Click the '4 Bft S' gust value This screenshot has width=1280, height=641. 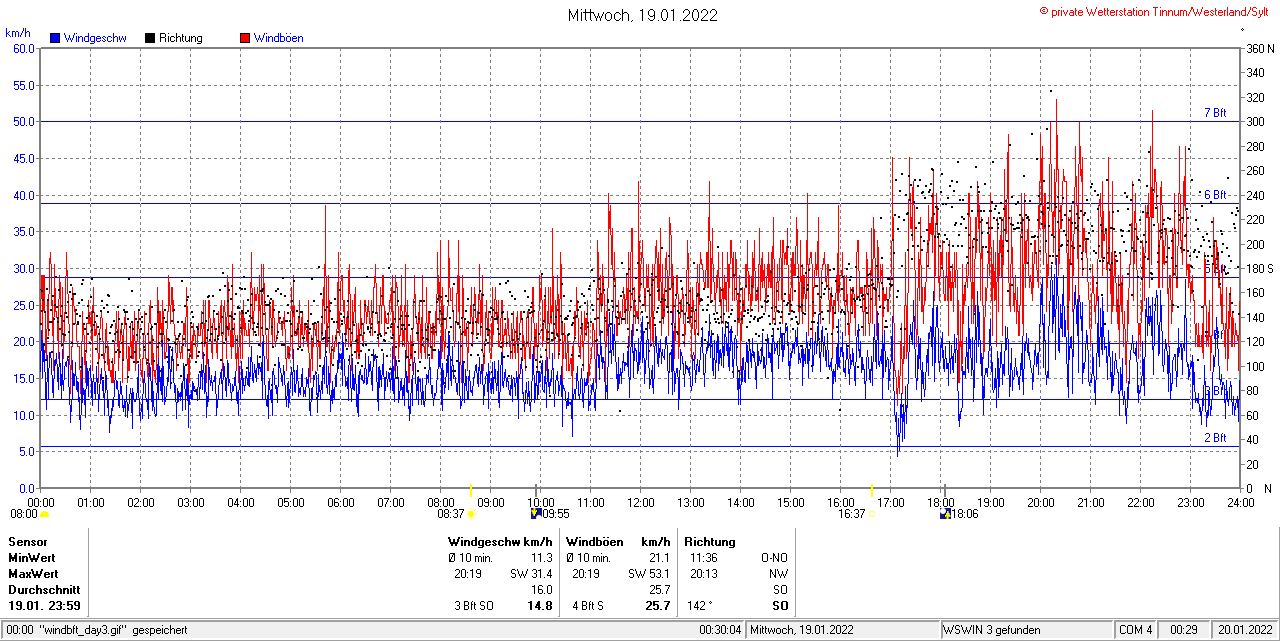[590, 606]
